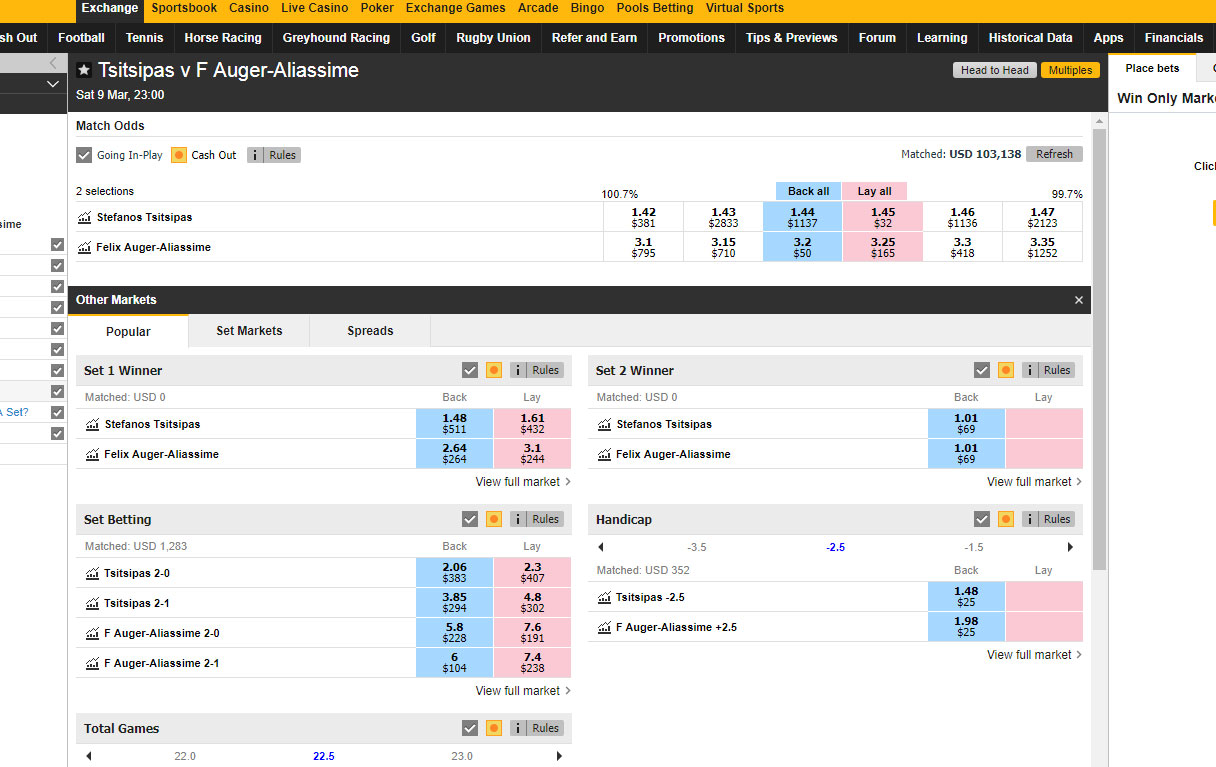This screenshot has height=767, width=1216.
Task: Open chart icon for Auger-Aliassime in Set 2 Winner
Action: (604, 454)
